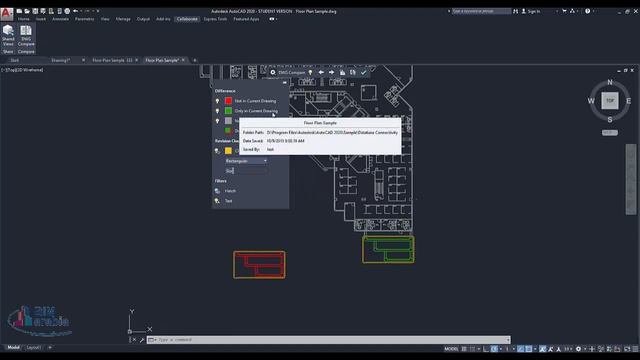Add a new layout with plus
The image size is (640, 360).
[x=50, y=347]
